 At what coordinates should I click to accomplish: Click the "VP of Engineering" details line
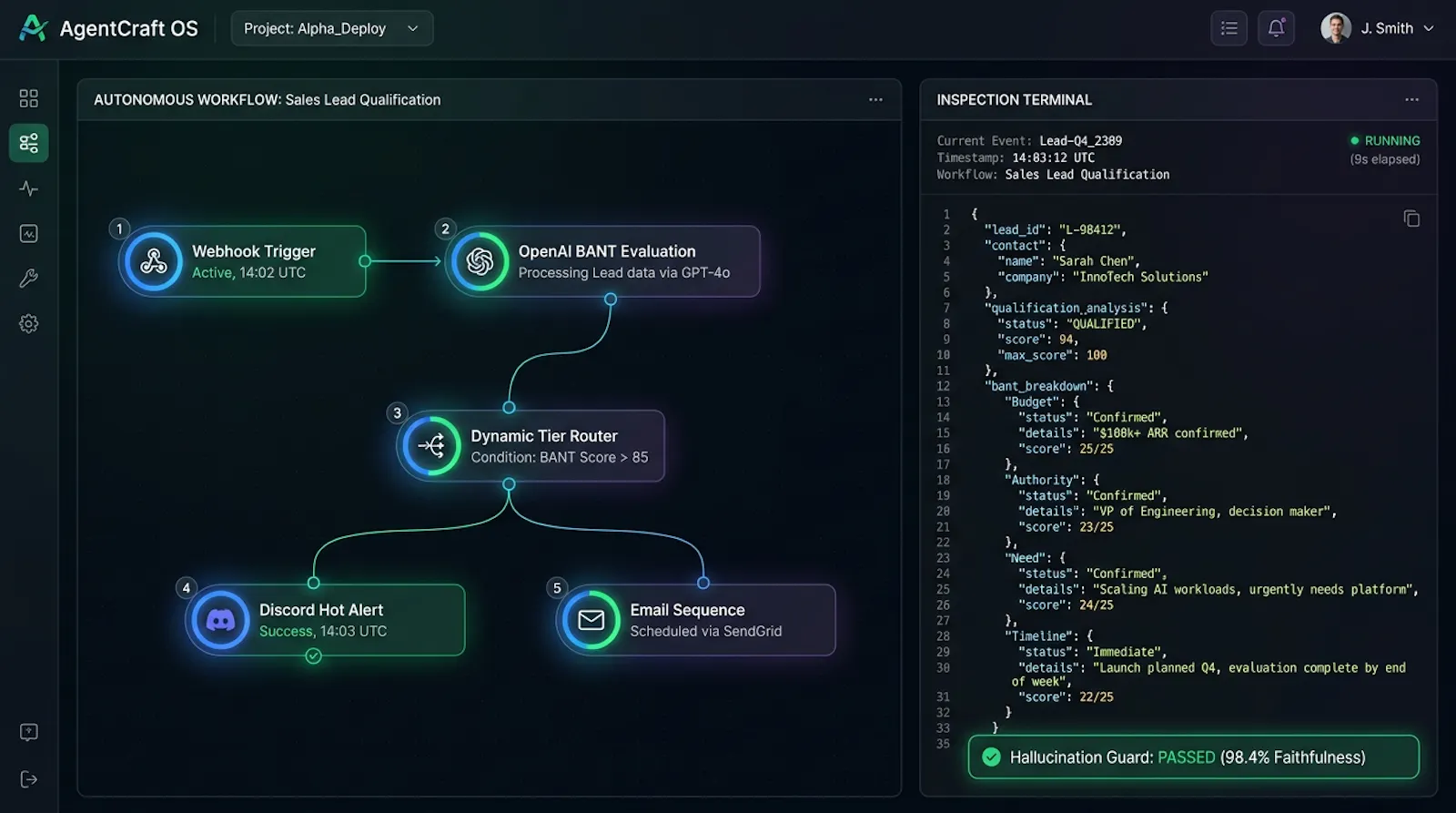pyautogui.click(x=1178, y=512)
